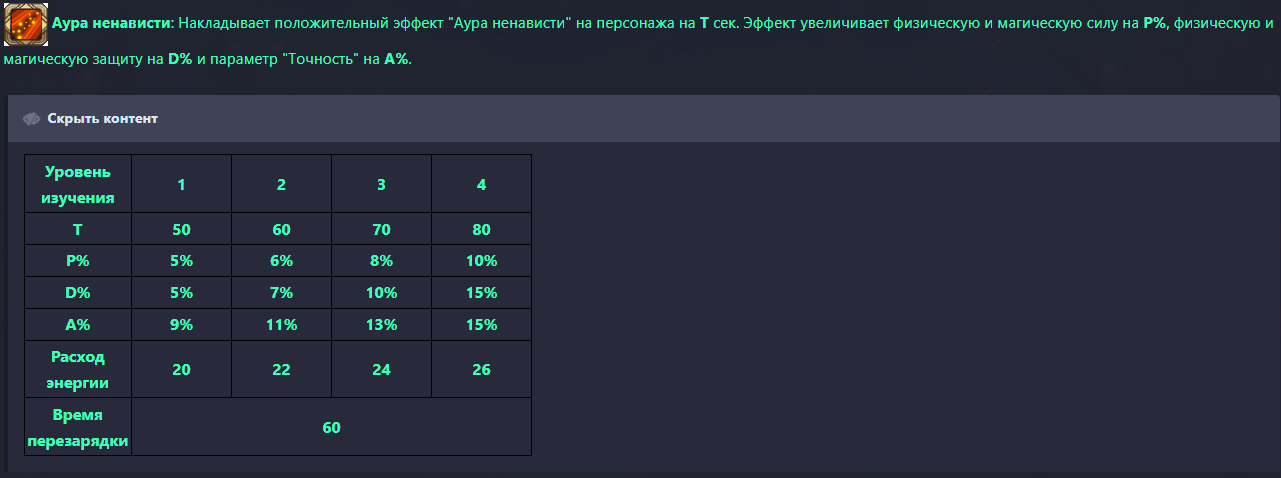Click the D% value 7% cell

coord(281,293)
